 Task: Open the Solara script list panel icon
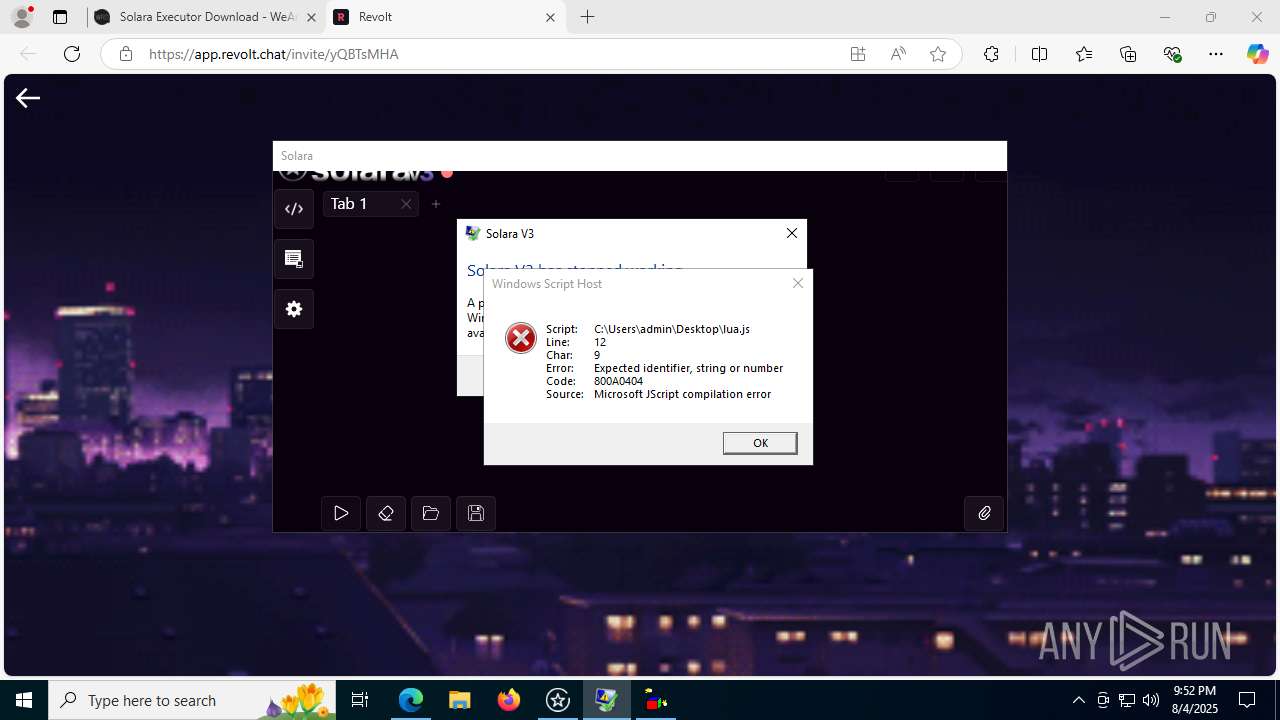294,259
